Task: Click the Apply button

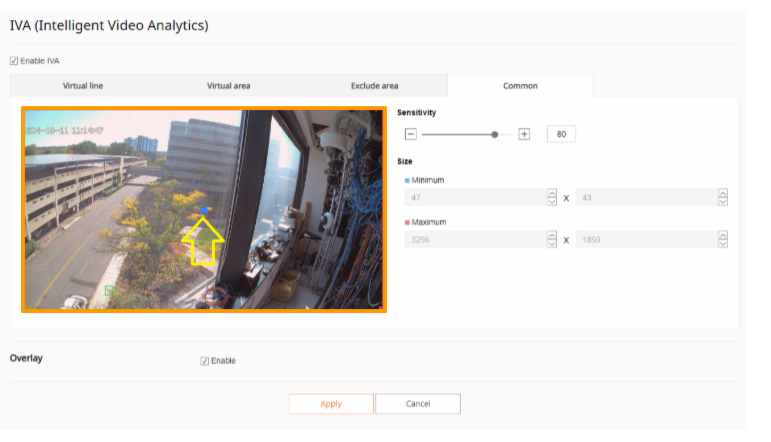Action: pyautogui.click(x=331, y=404)
